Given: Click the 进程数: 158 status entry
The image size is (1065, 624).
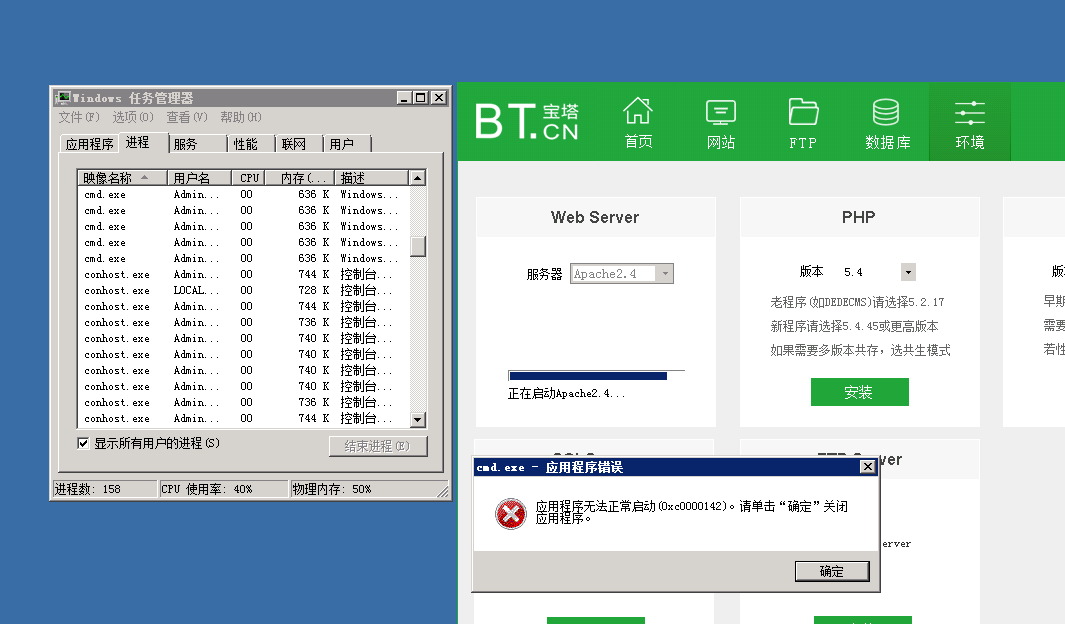Looking at the screenshot, I should (105, 489).
